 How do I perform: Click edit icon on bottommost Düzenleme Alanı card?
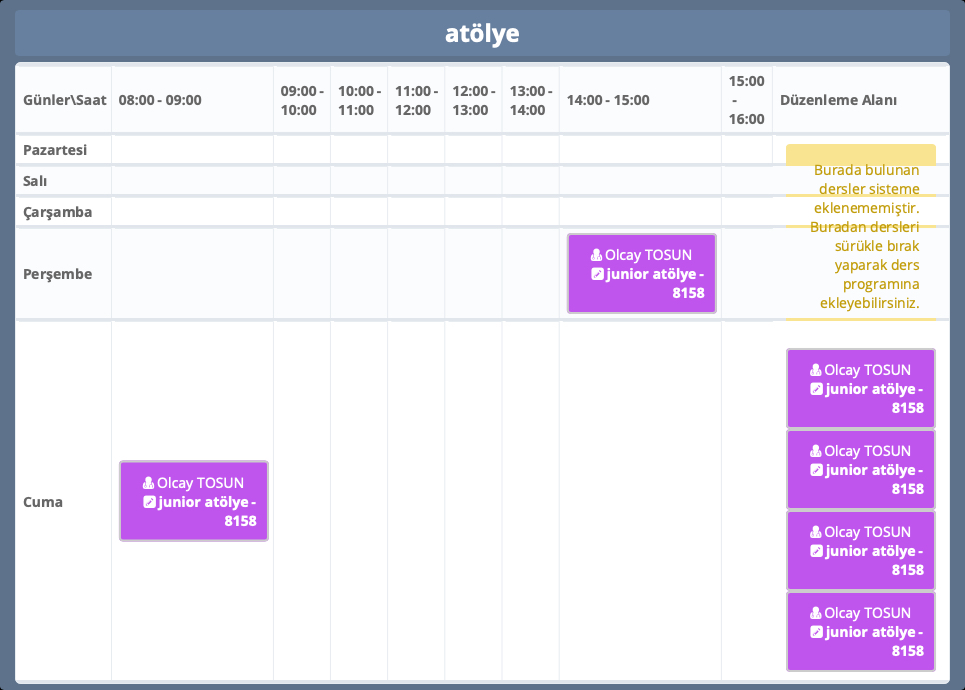(816, 632)
